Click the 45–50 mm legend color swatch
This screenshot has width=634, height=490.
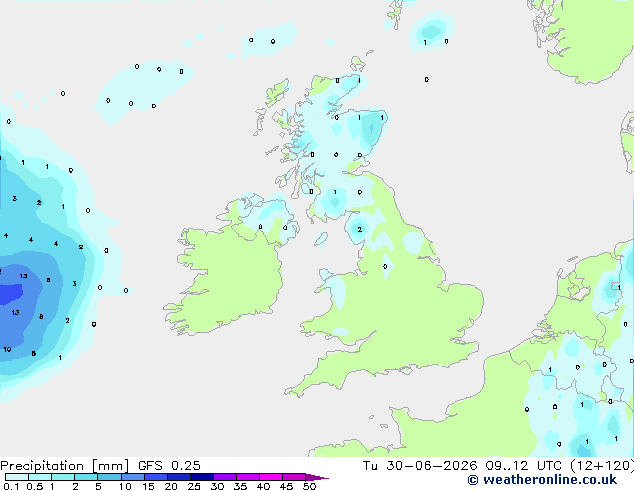(294, 477)
